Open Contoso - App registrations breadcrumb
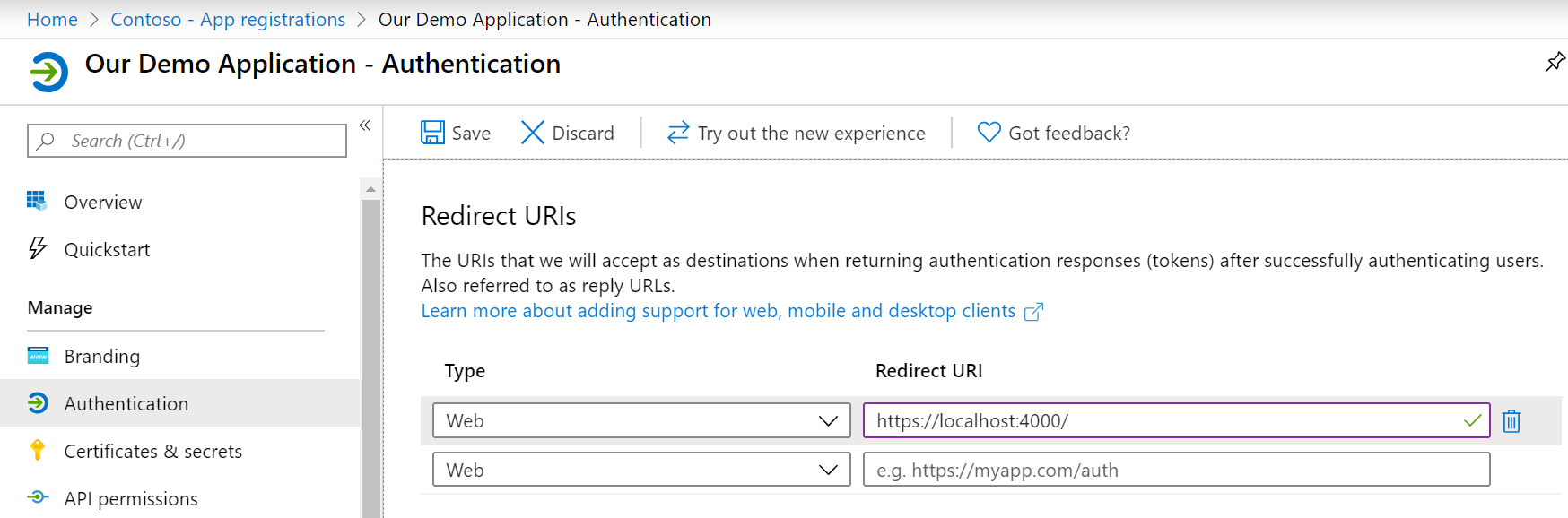The image size is (1568, 518). tap(228, 20)
